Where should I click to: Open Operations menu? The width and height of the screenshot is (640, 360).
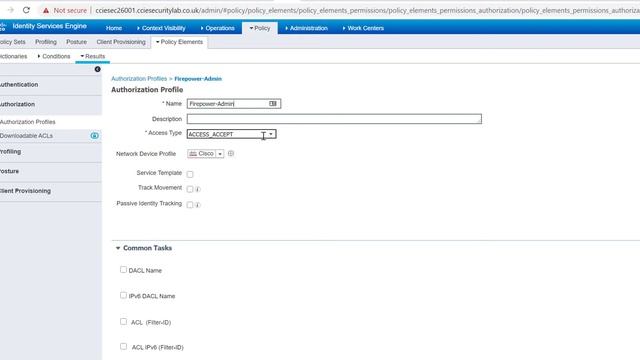[x=218, y=28]
